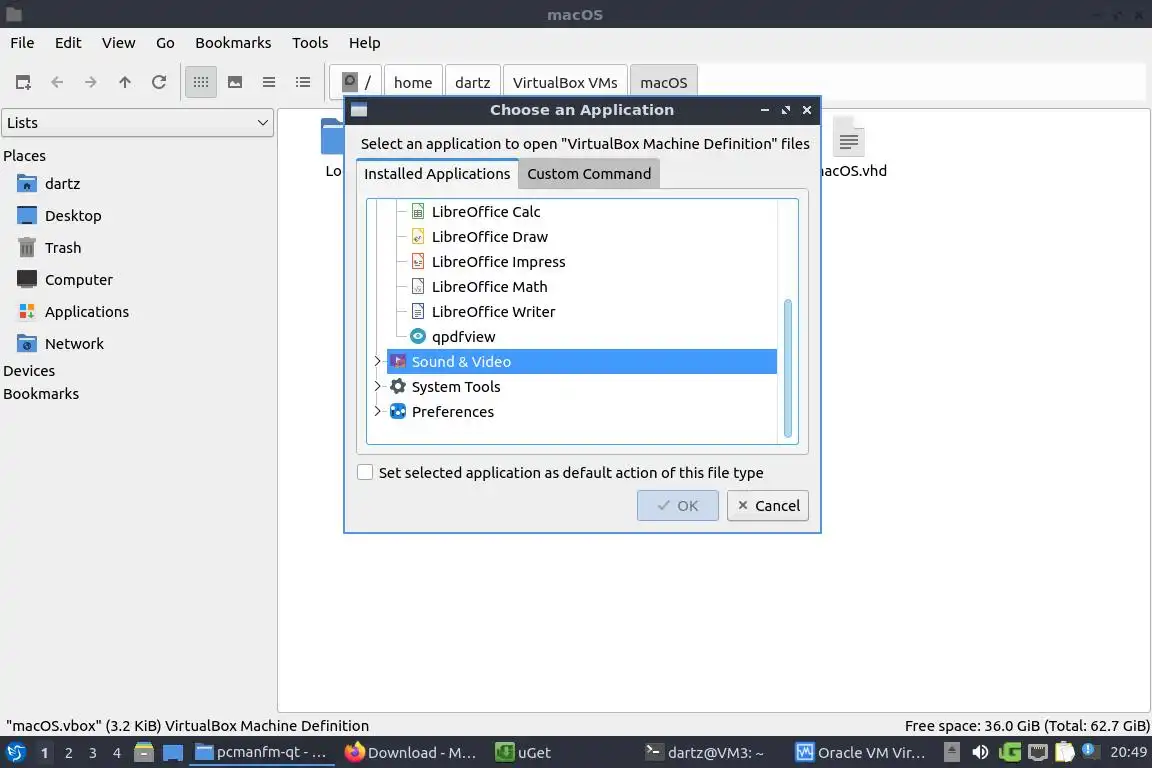Image resolution: width=1152 pixels, height=768 pixels.
Task: Go back using the left arrow icon
Action: [x=57, y=82]
